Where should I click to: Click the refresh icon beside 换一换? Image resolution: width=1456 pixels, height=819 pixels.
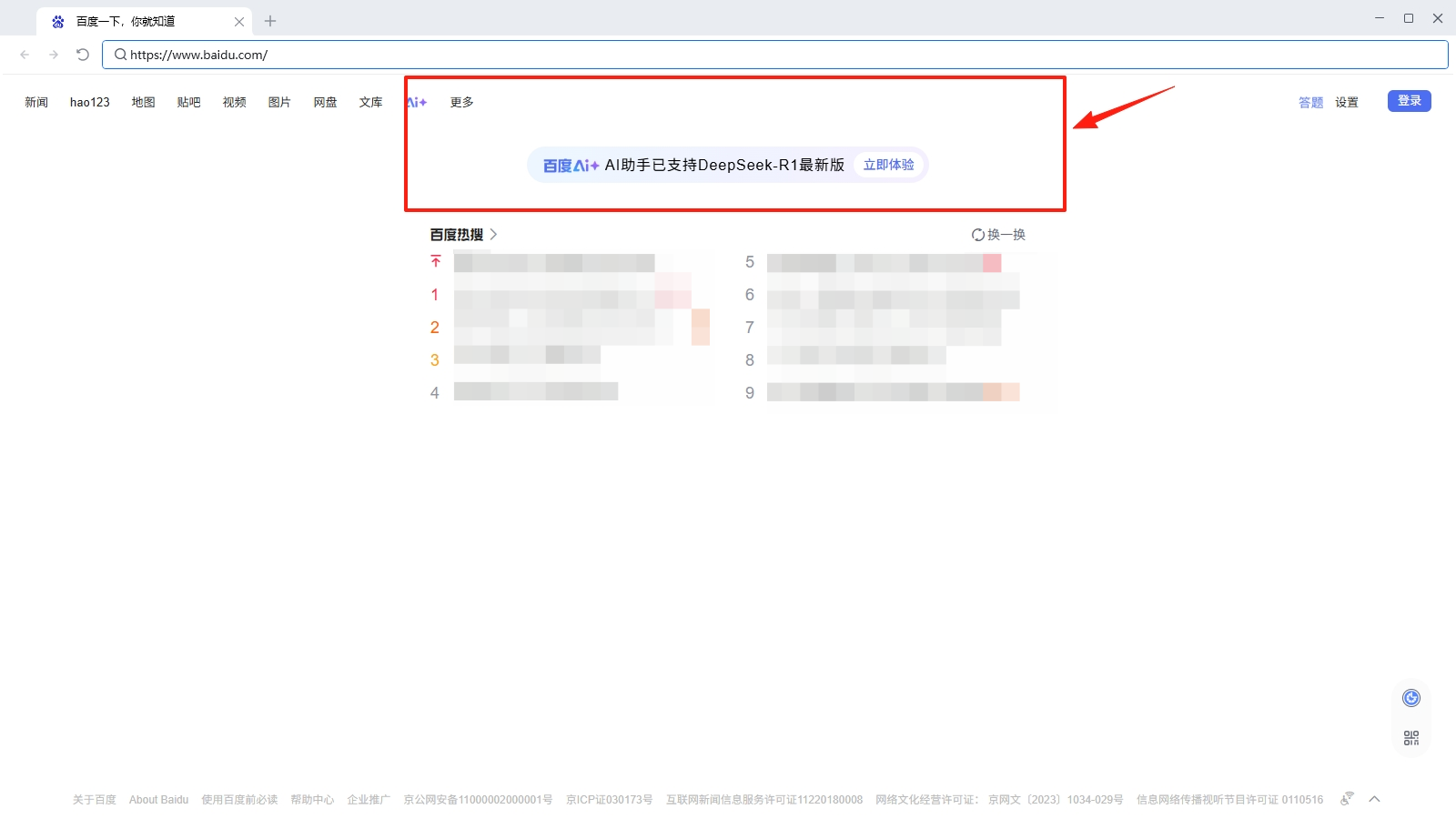978,235
